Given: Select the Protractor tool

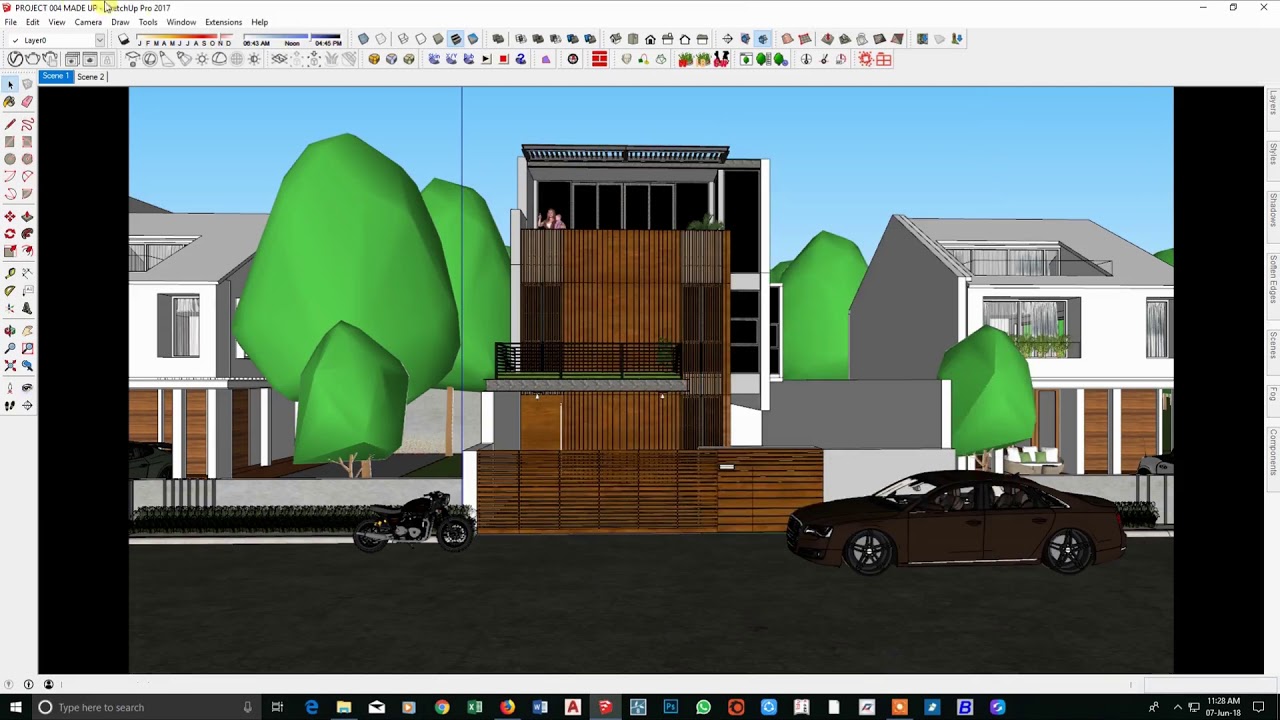Looking at the screenshot, I should (10, 291).
